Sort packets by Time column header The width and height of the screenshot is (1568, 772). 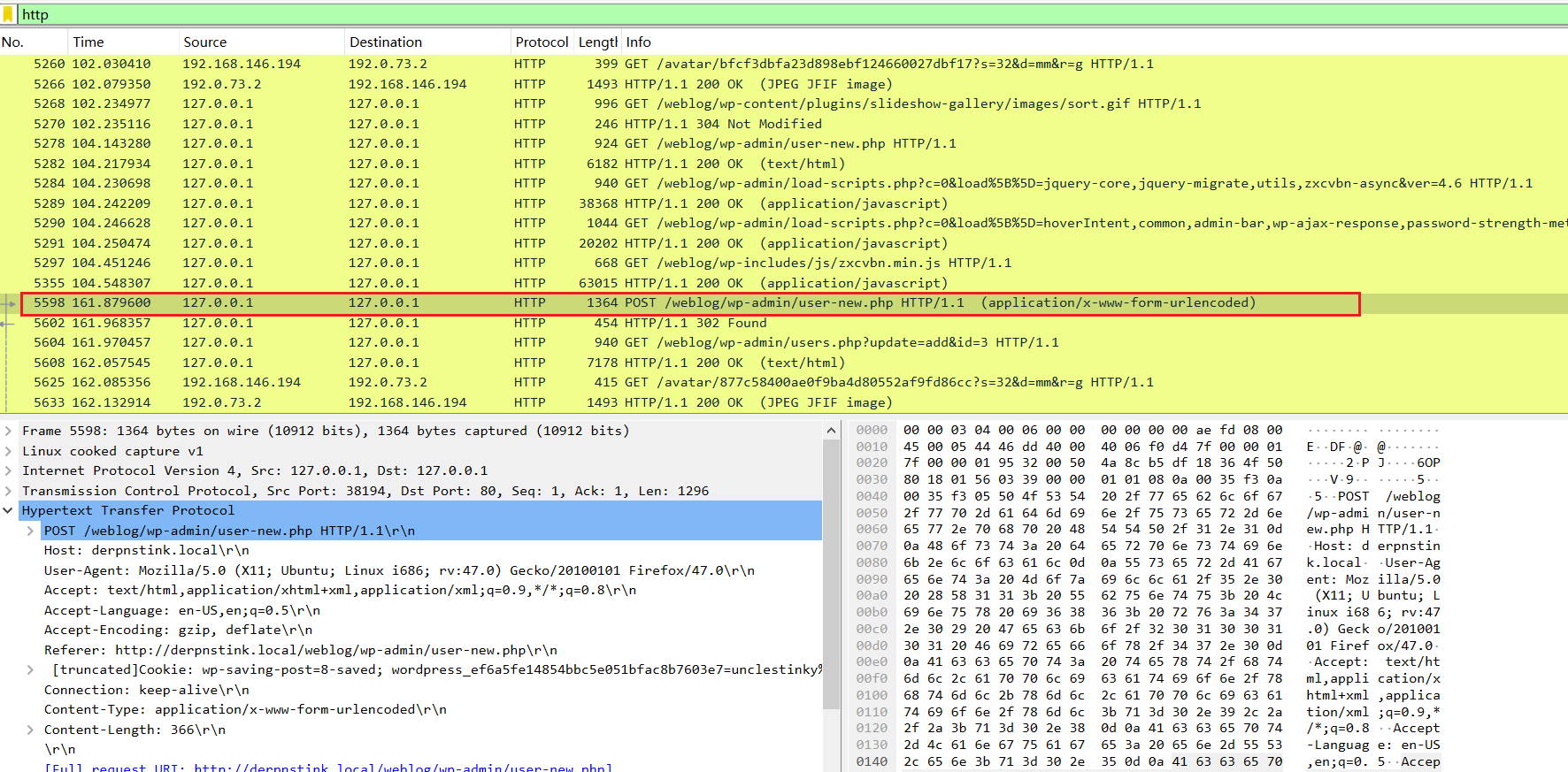pos(123,42)
